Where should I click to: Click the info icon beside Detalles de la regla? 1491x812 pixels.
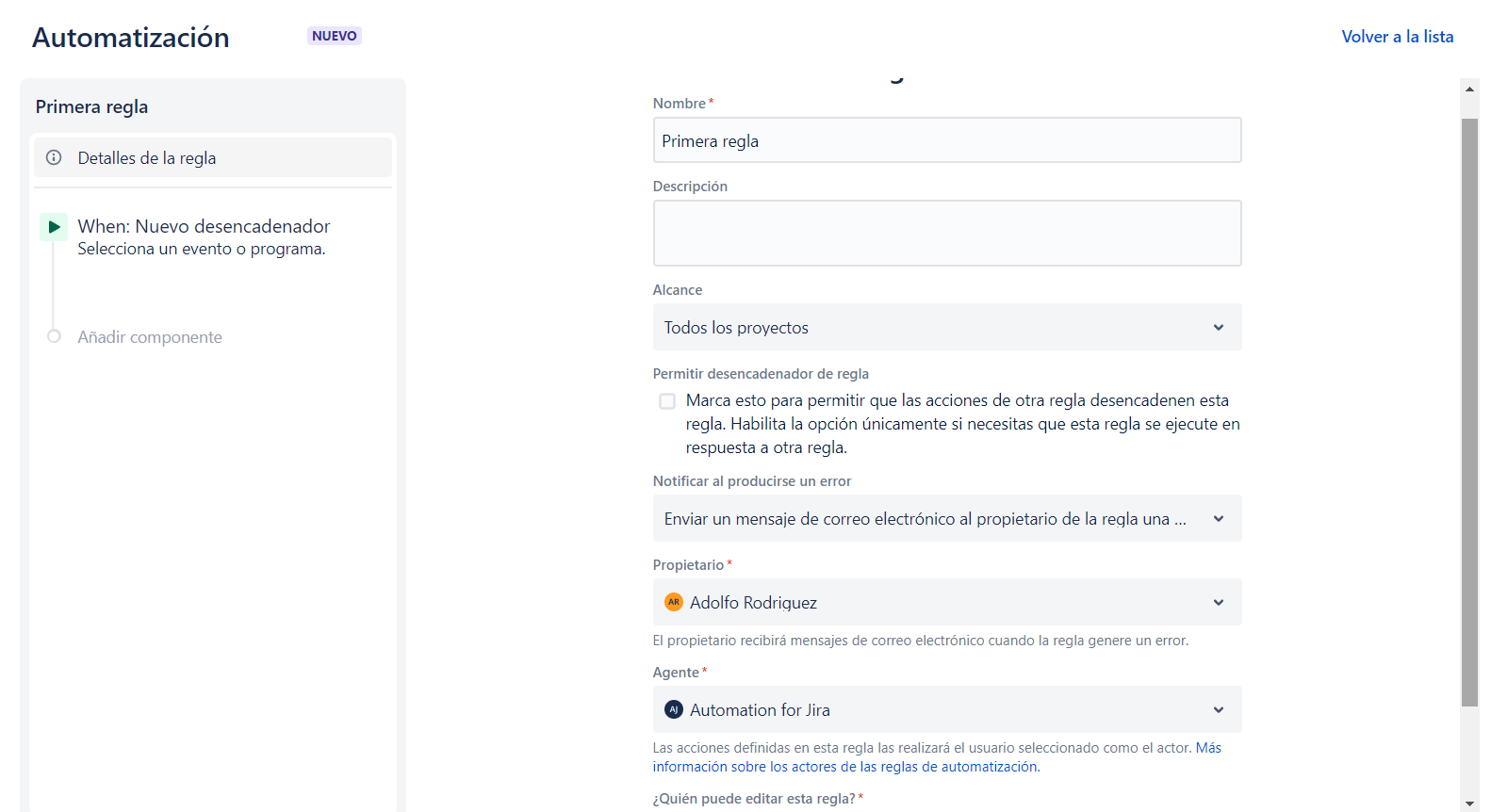click(54, 158)
